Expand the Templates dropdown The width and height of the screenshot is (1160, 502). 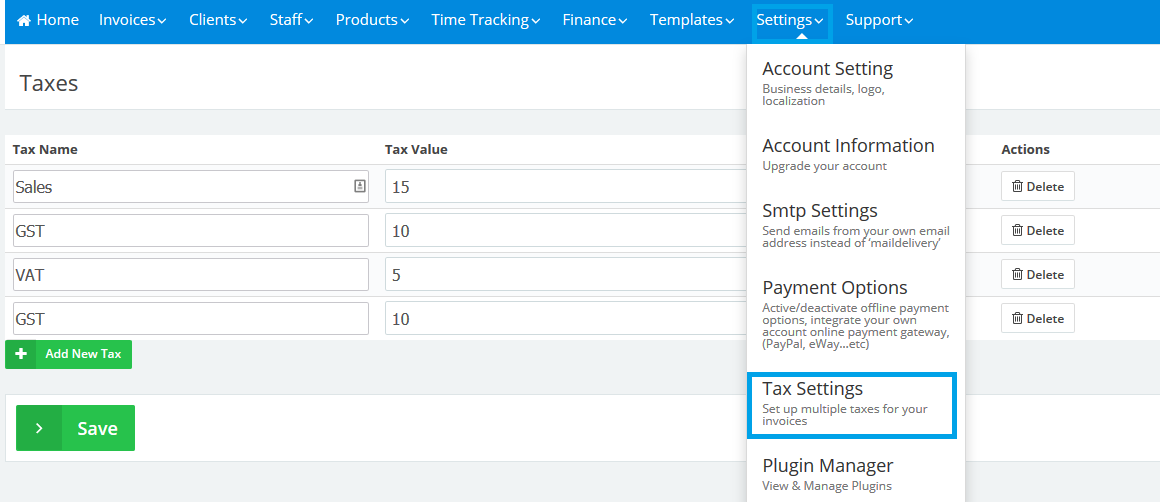point(691,20)
